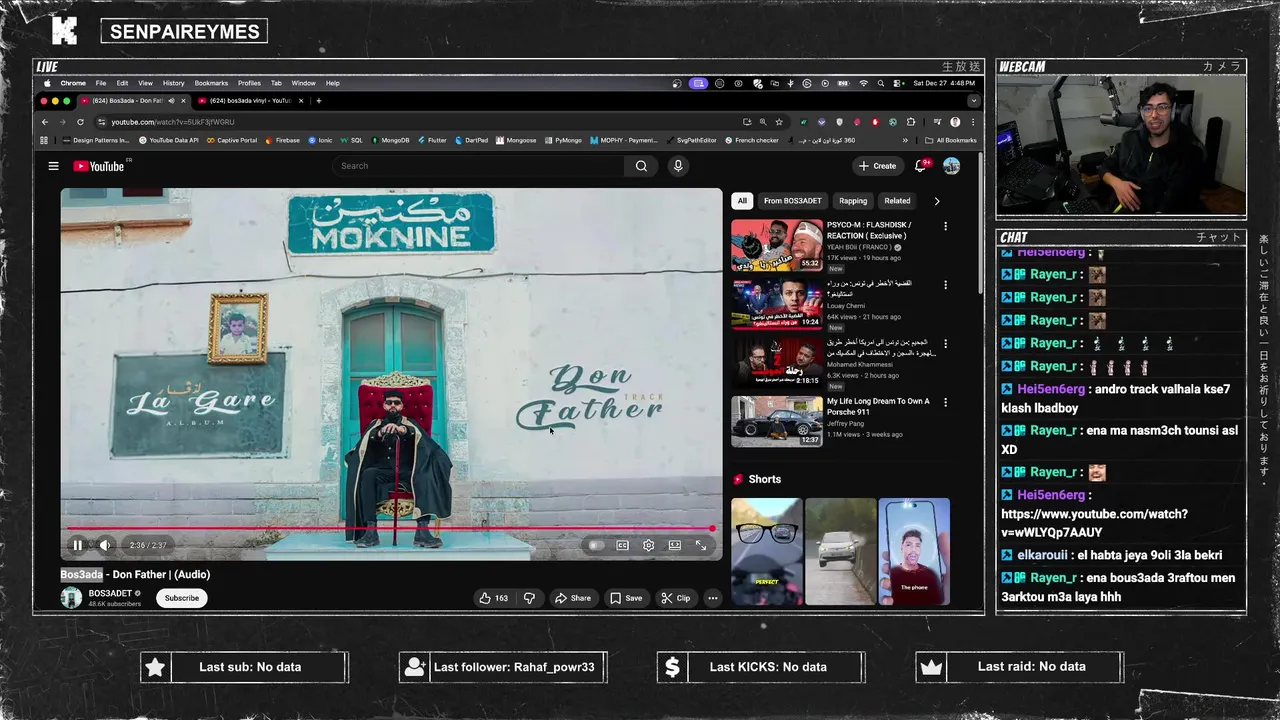Open the All Bookmarks folder
1280x720 pixels.
click(x=950, y=140)
